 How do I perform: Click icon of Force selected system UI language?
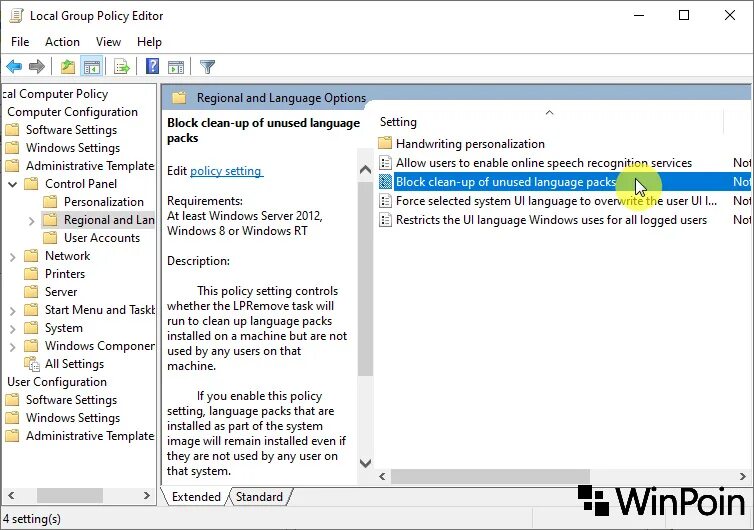pos(385,201)
